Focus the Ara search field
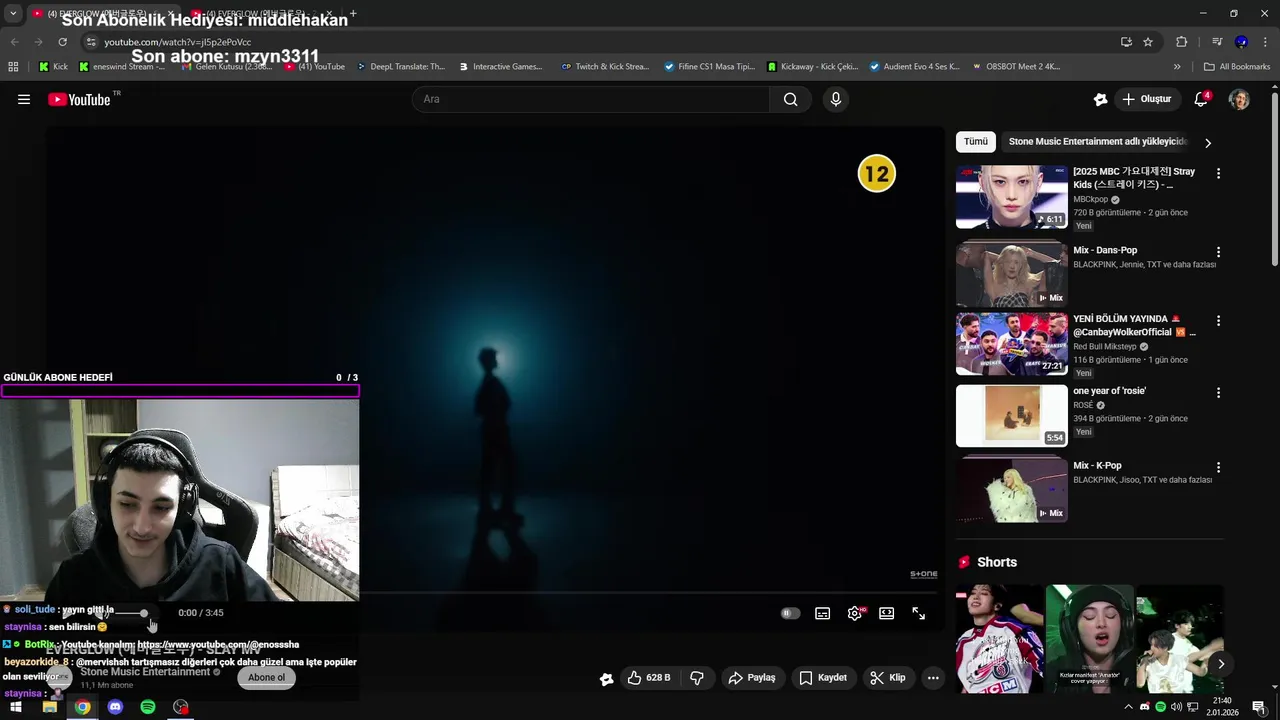The image size is (1280, 720). coord(591,99)
